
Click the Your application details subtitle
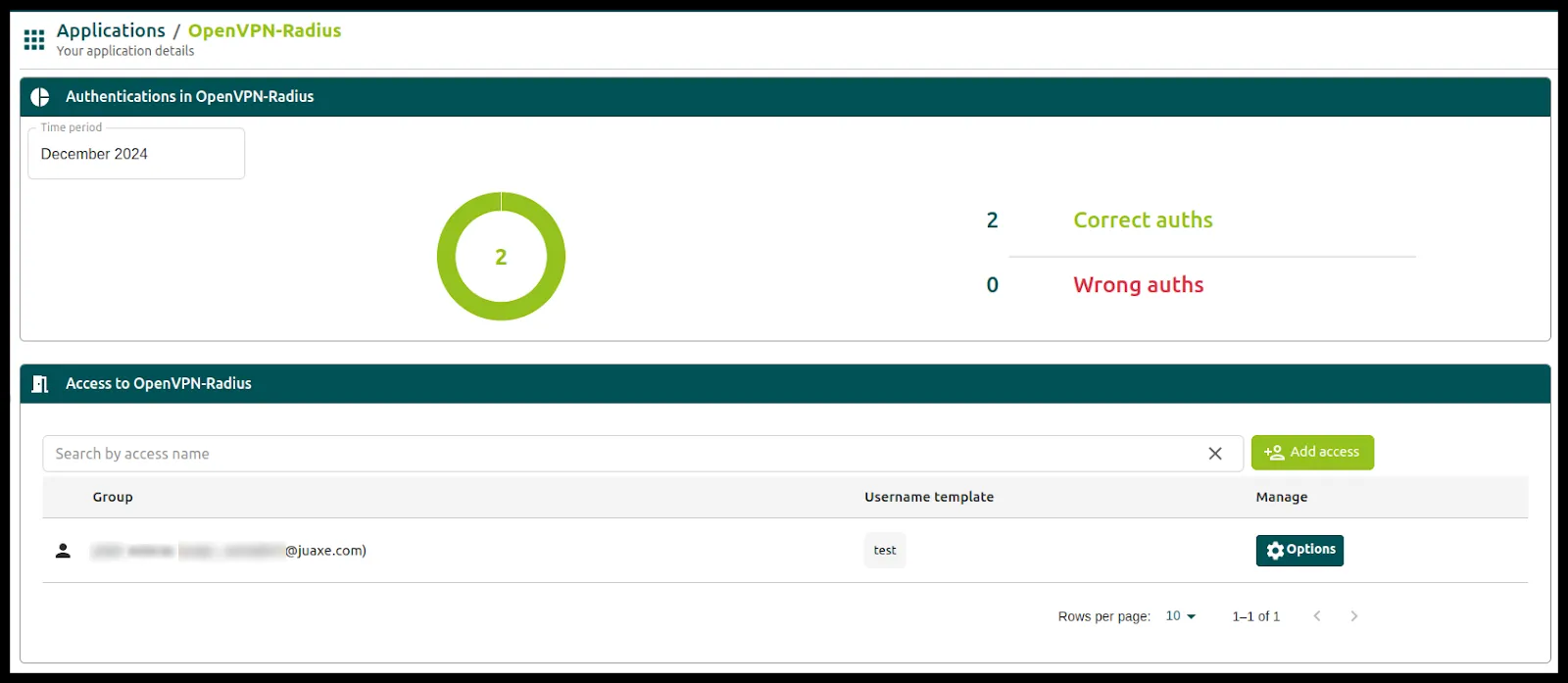pyautogui.click(x=125, y=51)
